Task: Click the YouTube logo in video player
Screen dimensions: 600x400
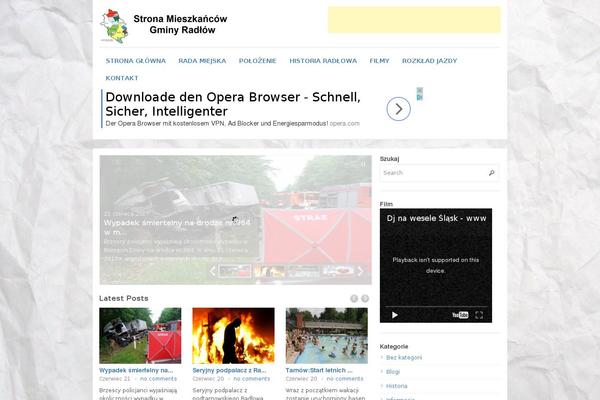Action: click(x=460, y=315)
